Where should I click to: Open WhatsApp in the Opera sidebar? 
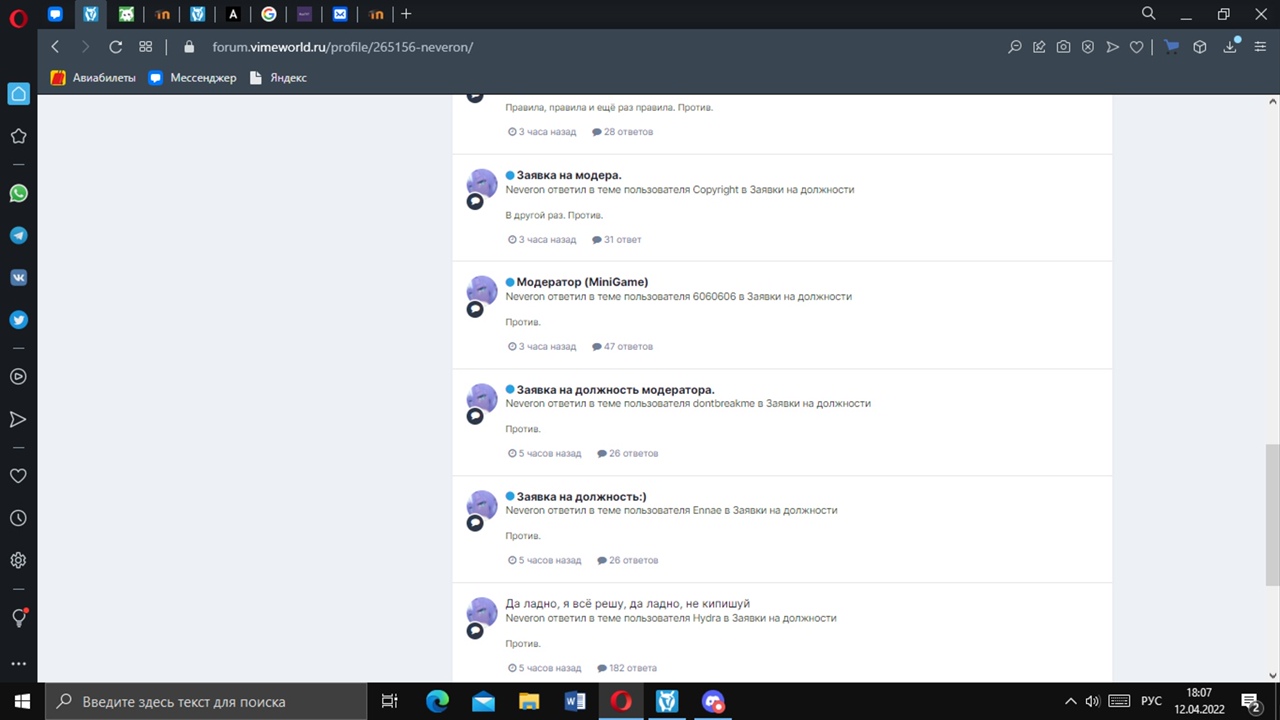18,194
